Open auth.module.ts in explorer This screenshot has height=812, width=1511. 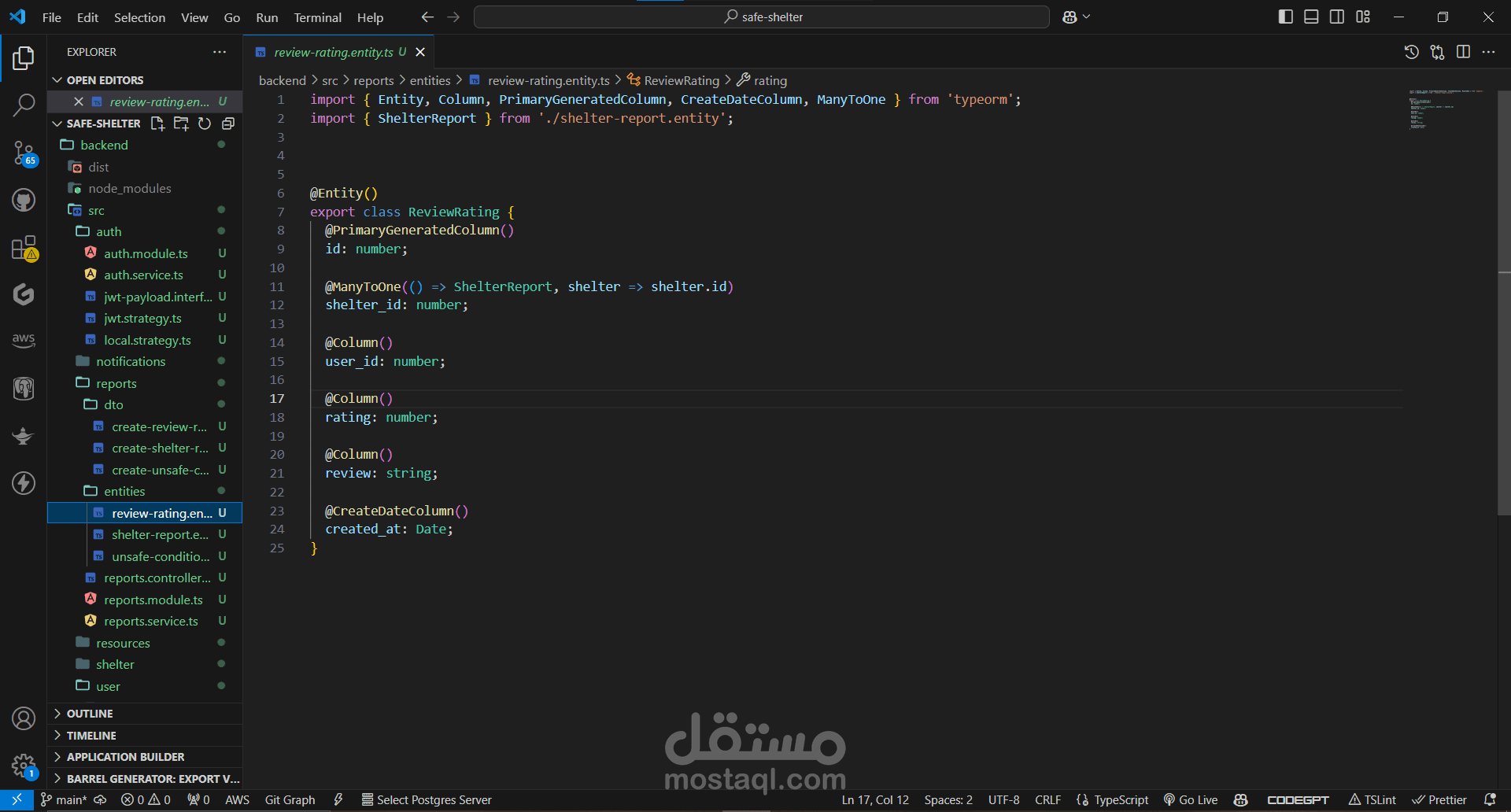(146, 253)
